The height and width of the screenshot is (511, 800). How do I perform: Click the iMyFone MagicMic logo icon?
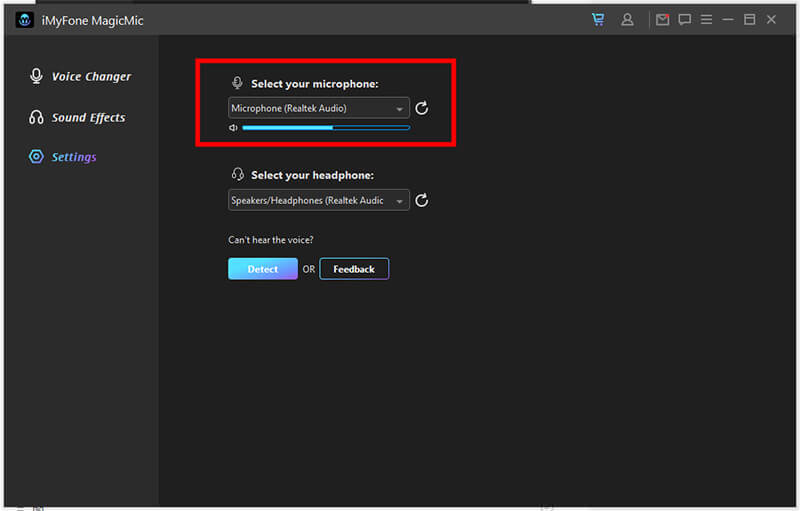(24, 20)
